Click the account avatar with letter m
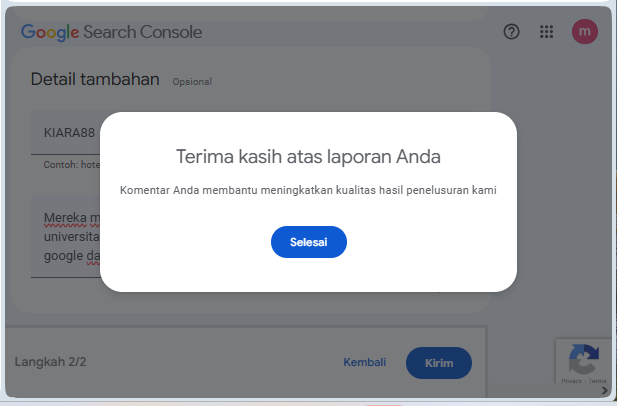617x406 pixels. [x=584, y=32]
